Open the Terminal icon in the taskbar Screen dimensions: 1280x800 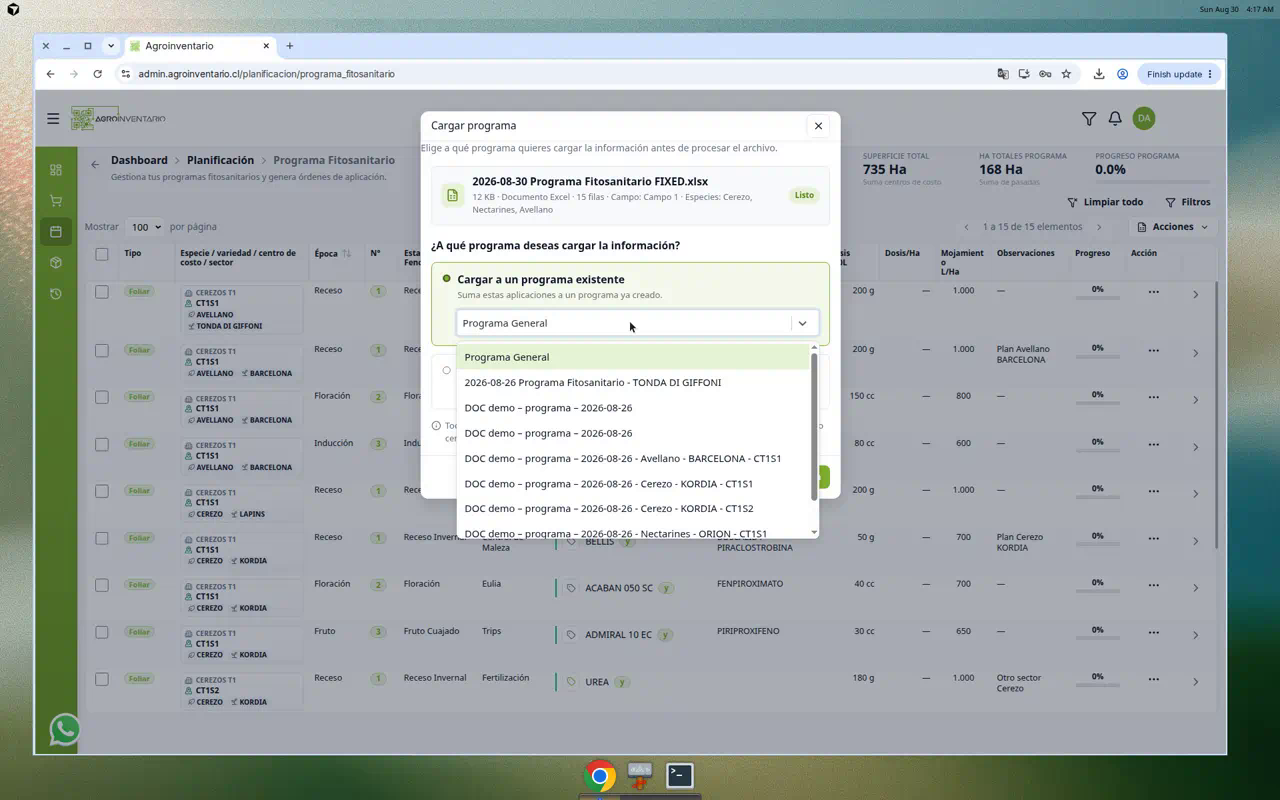pos(680,775)
